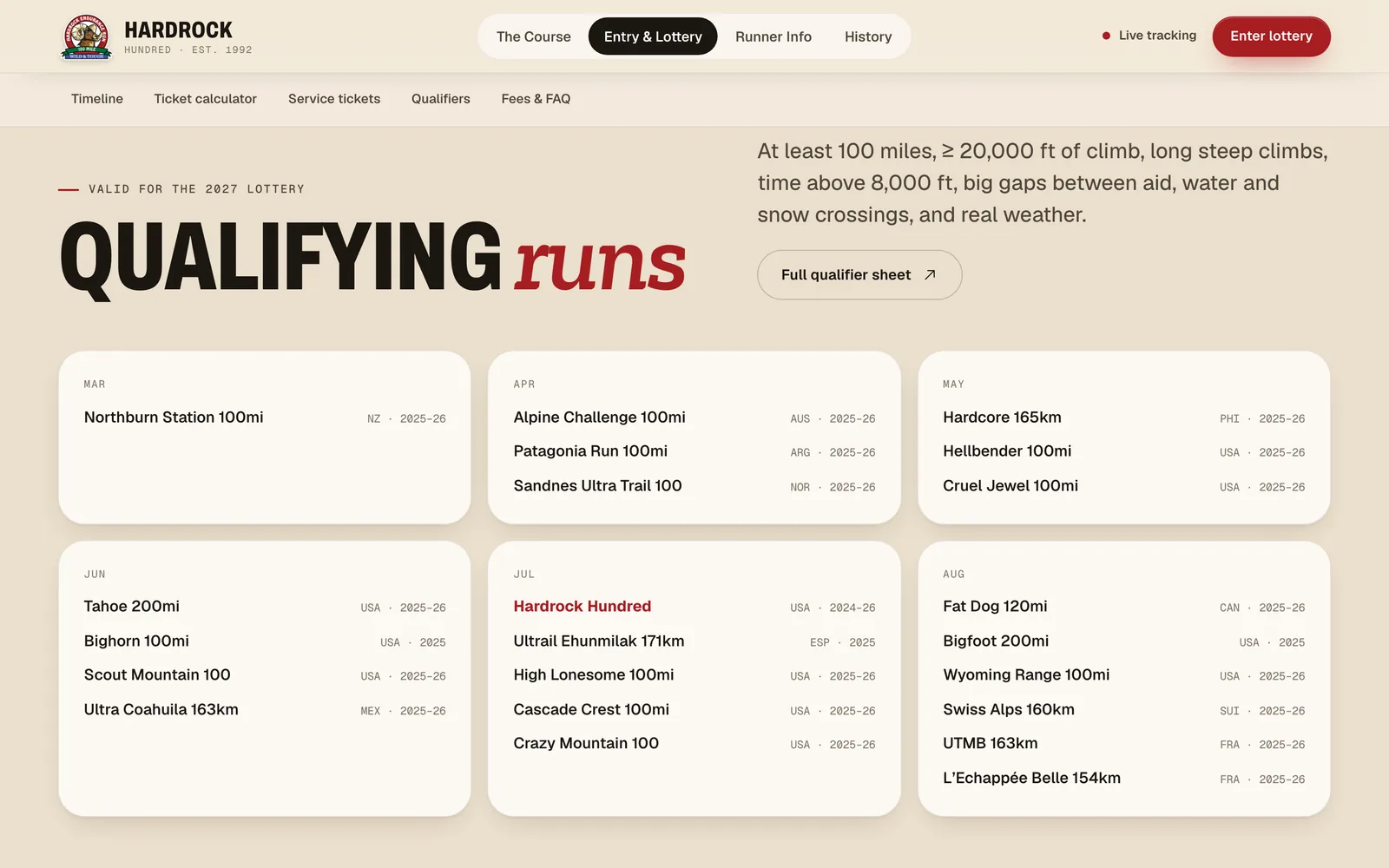
Task: Select the Qualifiers subnav item
Action: coord(441,99)
